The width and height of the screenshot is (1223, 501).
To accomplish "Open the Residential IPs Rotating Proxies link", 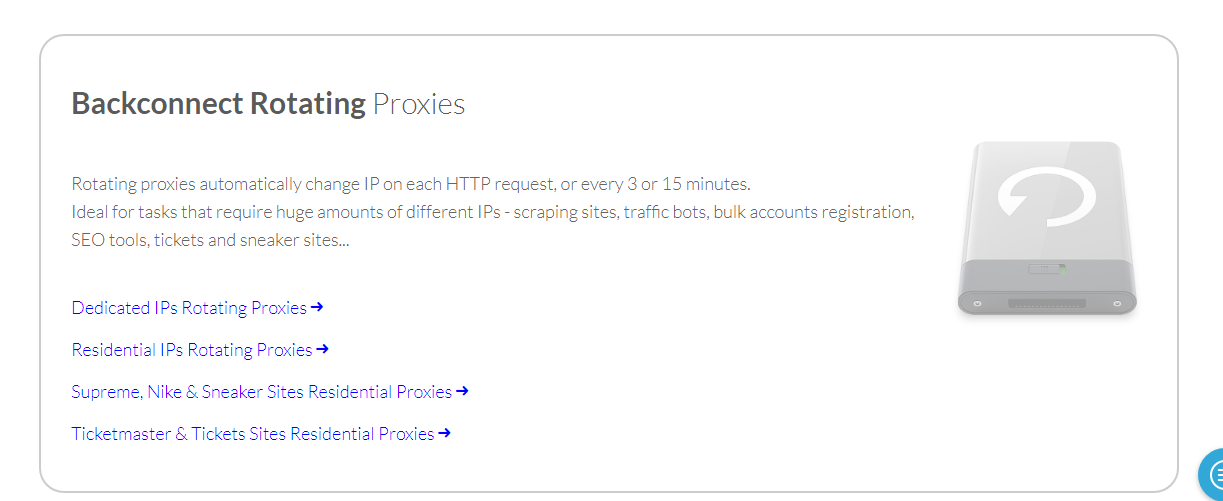I will pos(192,350).
